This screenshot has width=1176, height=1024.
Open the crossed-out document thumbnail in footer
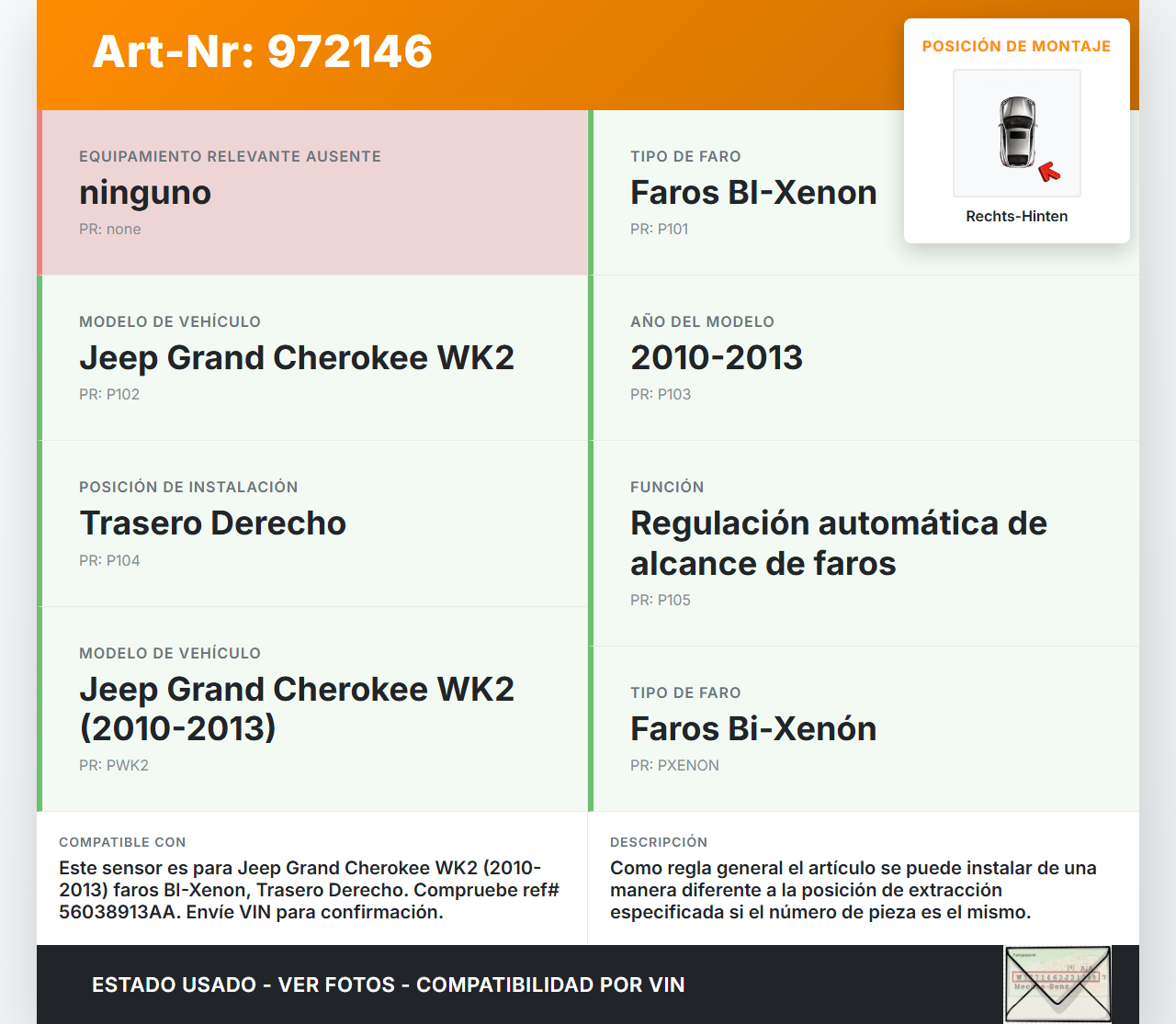pos(1057,985)
